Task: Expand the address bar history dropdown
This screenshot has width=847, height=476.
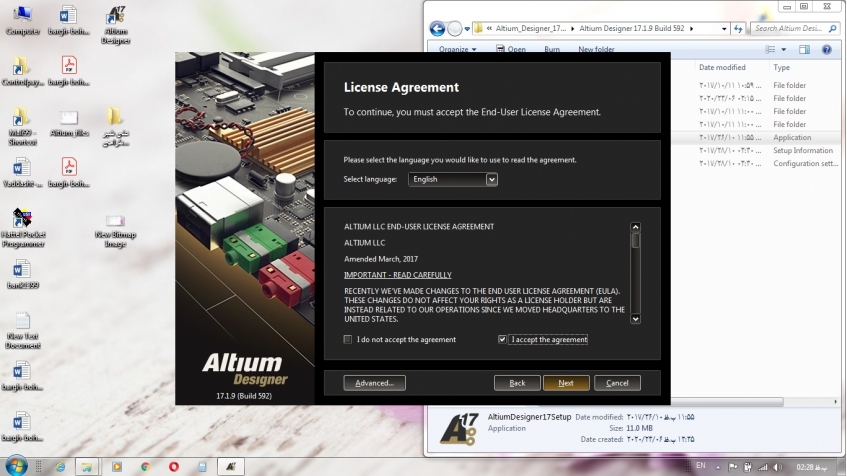Action: [x=724, y=29]
